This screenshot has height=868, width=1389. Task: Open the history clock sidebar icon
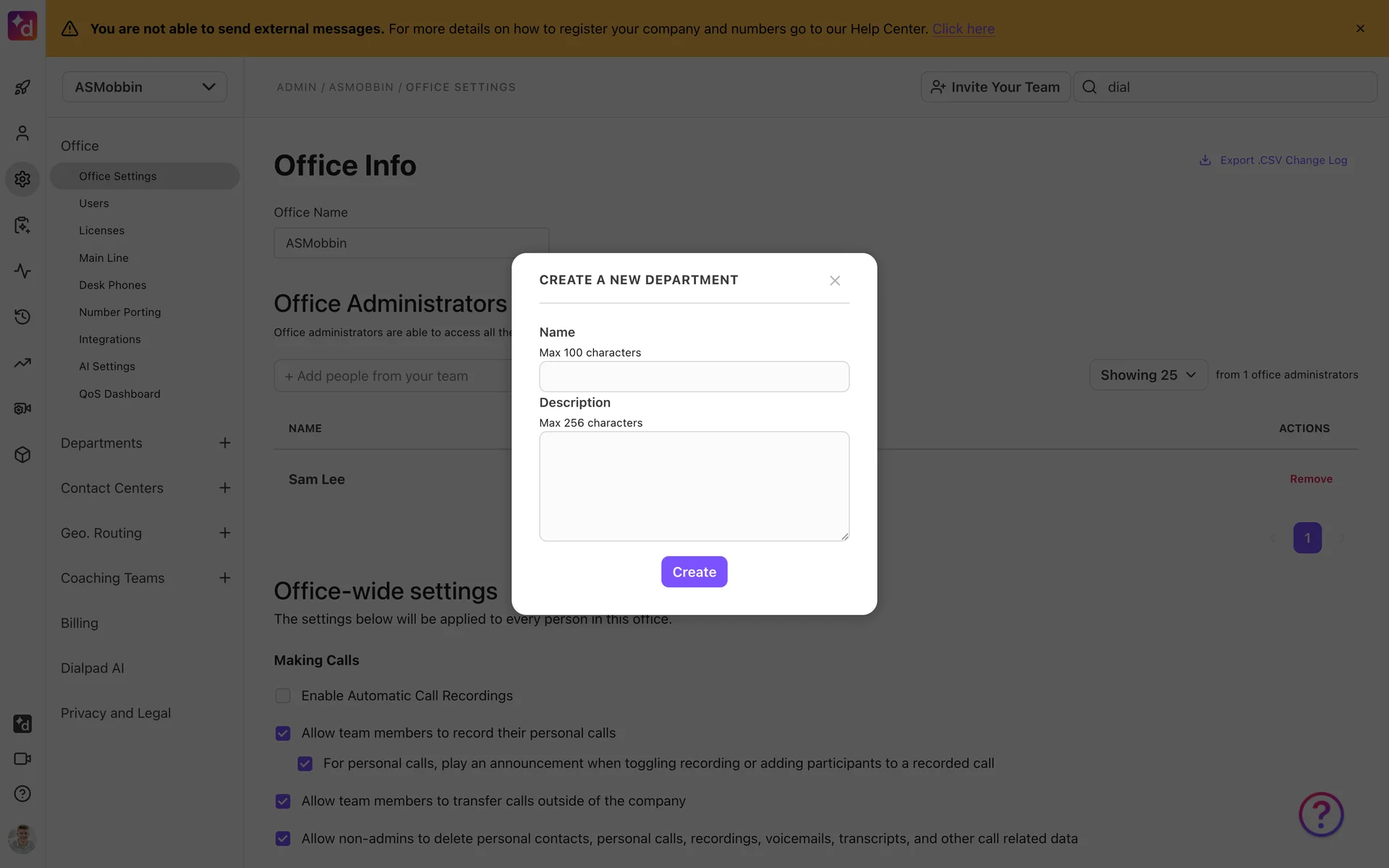point(22,317)
